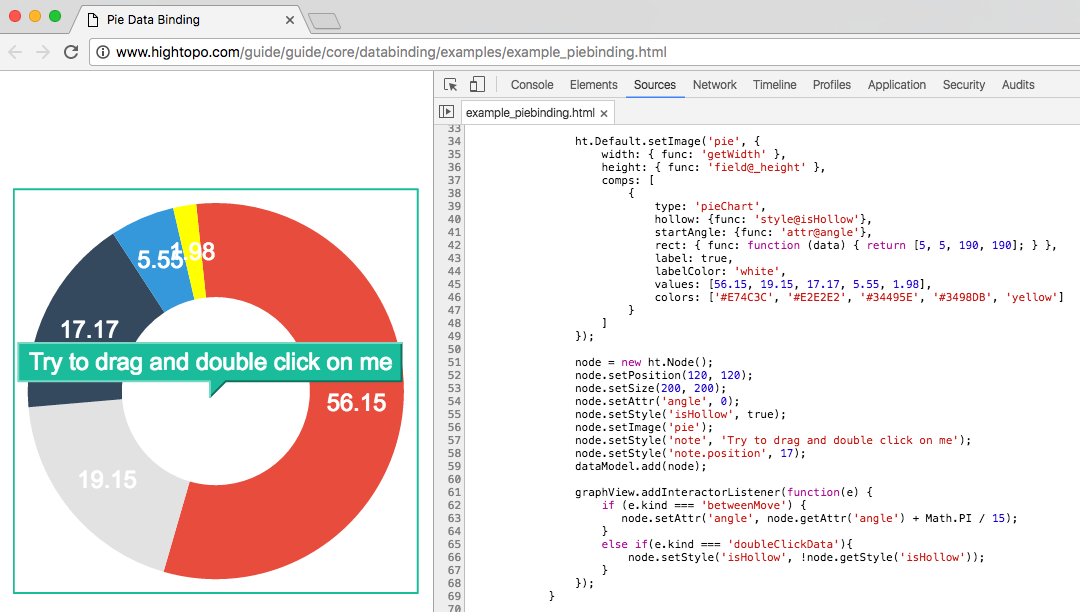This screenshot has height=612, width=1080.
Task: Switch to the Application tab
Action: pos(896,85)
